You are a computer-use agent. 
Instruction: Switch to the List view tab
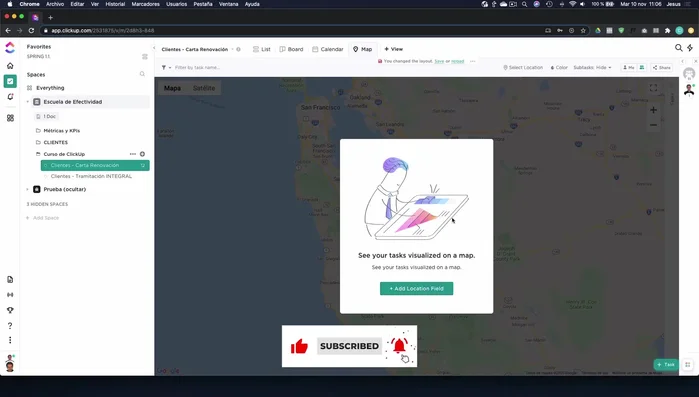pos(262,49)
